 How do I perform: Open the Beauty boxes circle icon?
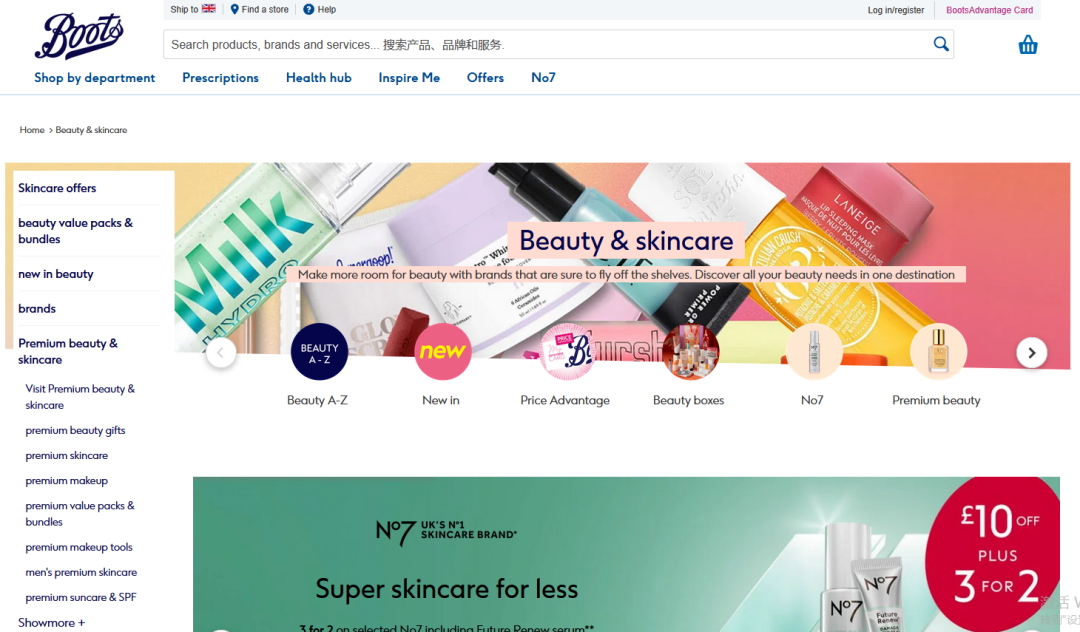690,352
